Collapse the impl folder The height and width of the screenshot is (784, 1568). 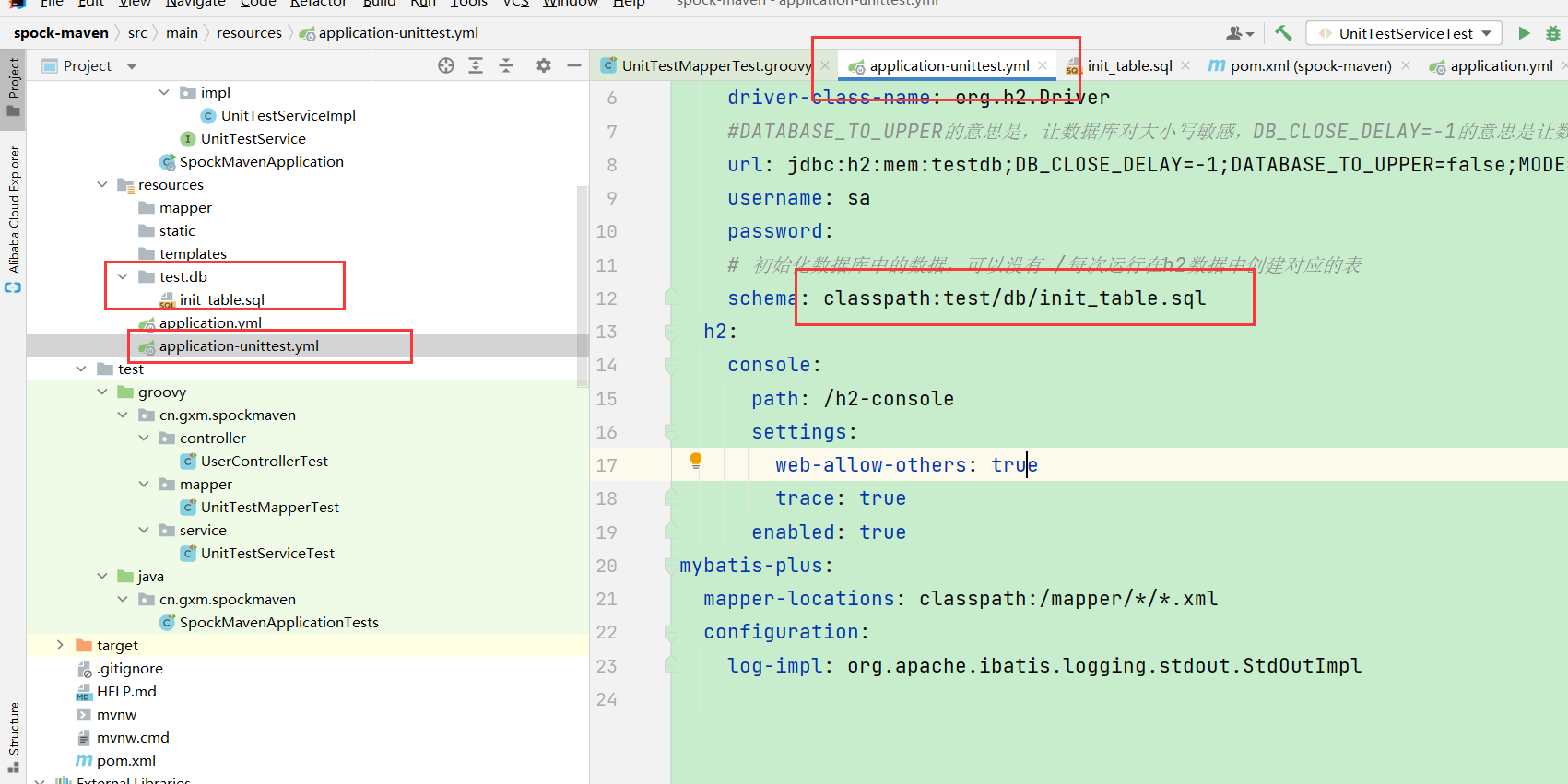164,92
